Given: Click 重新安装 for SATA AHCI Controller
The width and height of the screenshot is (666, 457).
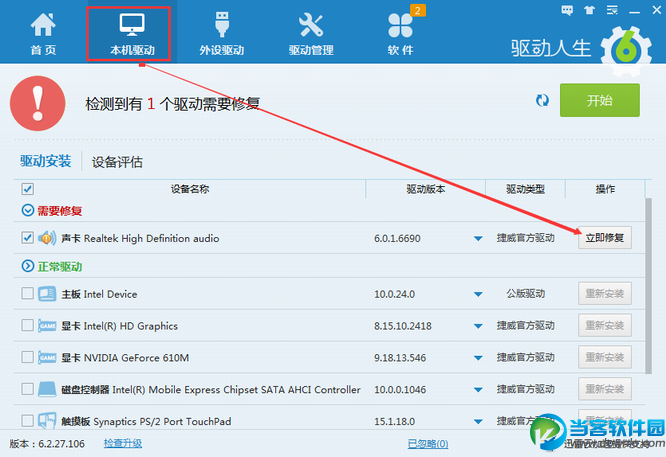Looking at the screenshot, I should point(604,389).
